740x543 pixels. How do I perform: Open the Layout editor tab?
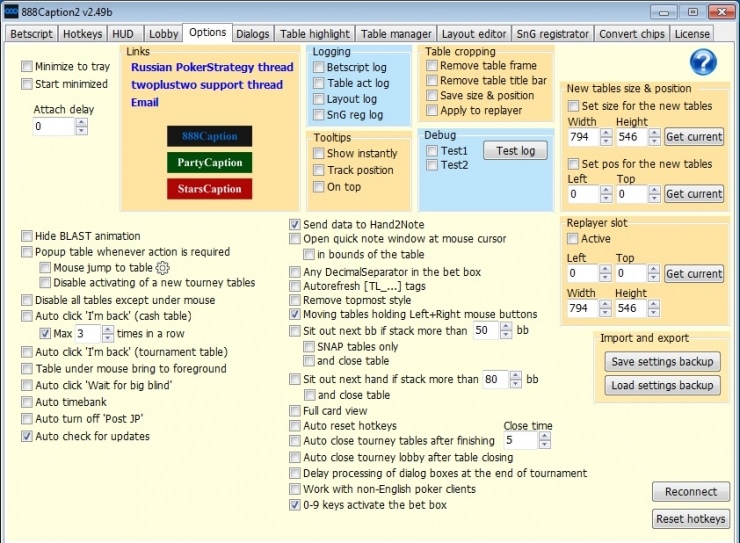click(474, 34)
